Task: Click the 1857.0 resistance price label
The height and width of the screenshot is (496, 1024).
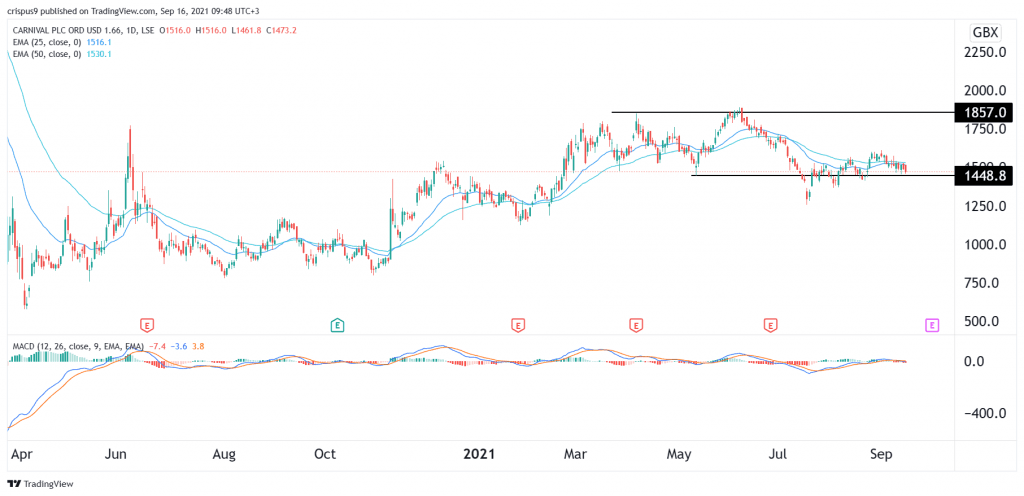Action: 984,112
